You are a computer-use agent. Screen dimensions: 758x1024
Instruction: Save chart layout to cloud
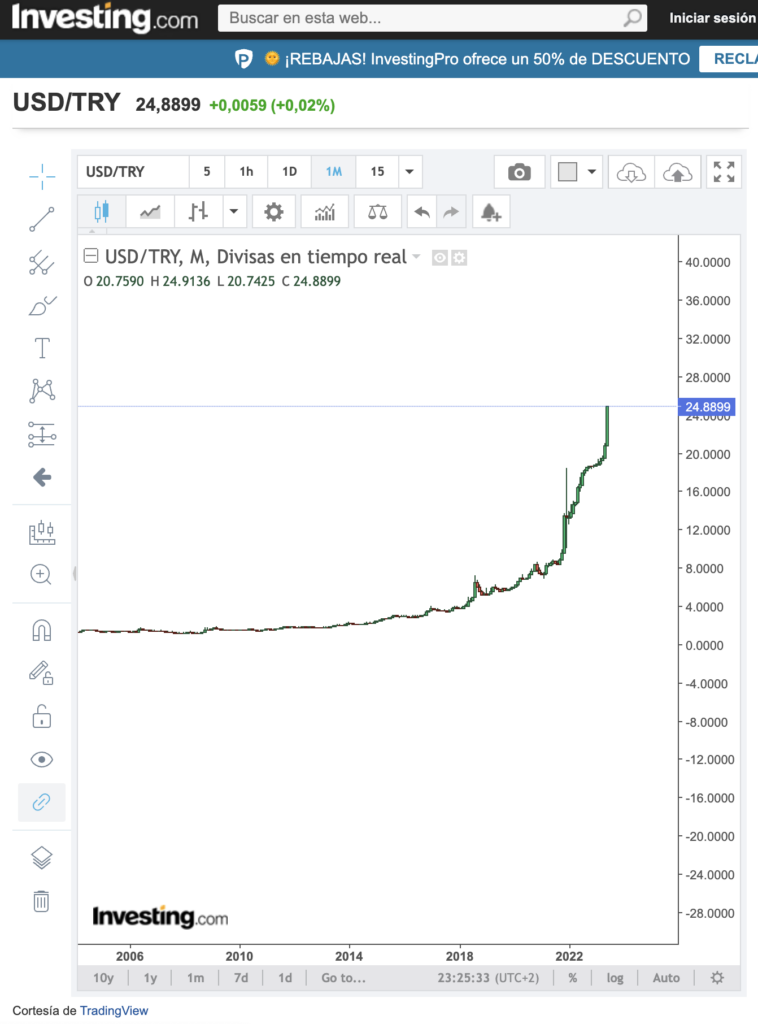[x=678, y=172]
